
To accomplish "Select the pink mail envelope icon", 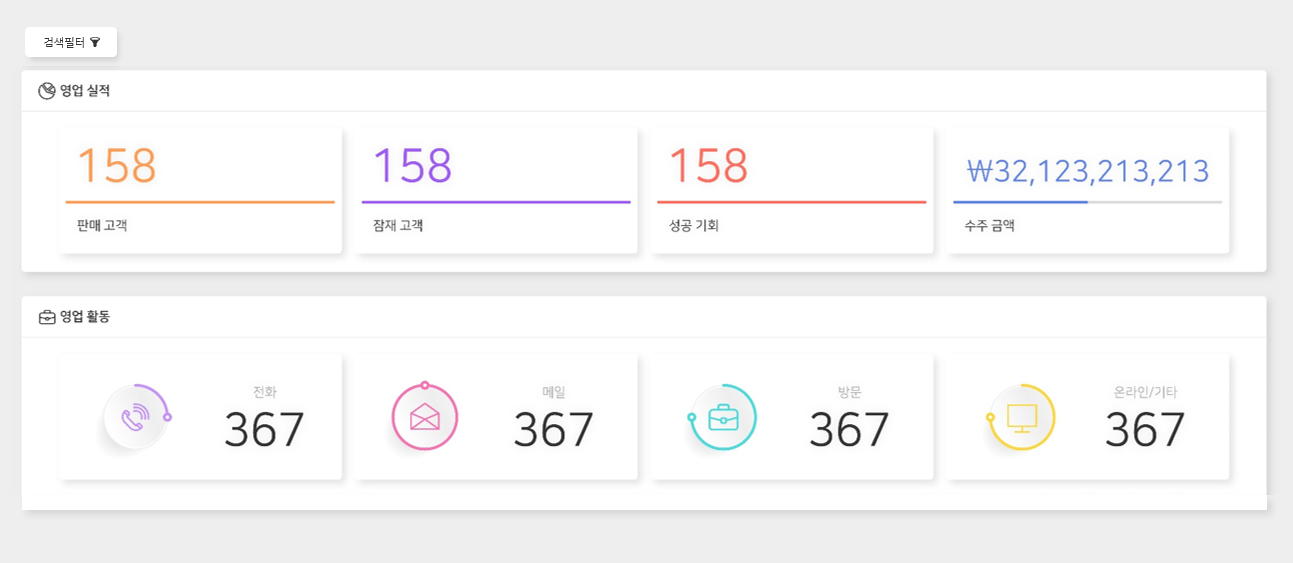I will click(425, 417).
